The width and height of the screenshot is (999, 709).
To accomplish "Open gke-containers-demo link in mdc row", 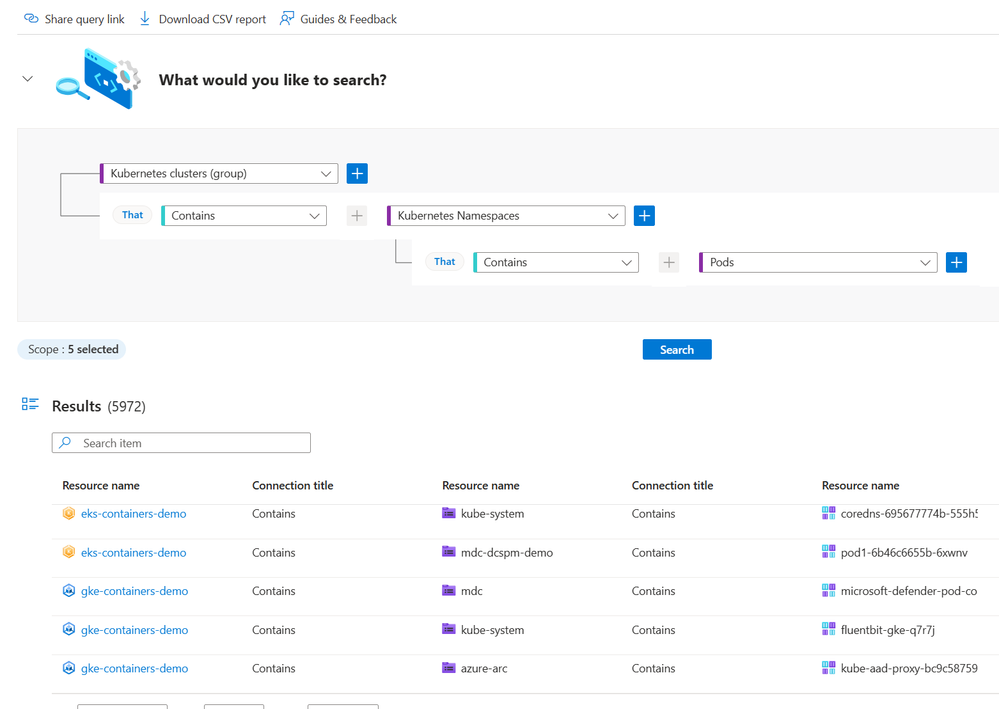I will 134,591.
